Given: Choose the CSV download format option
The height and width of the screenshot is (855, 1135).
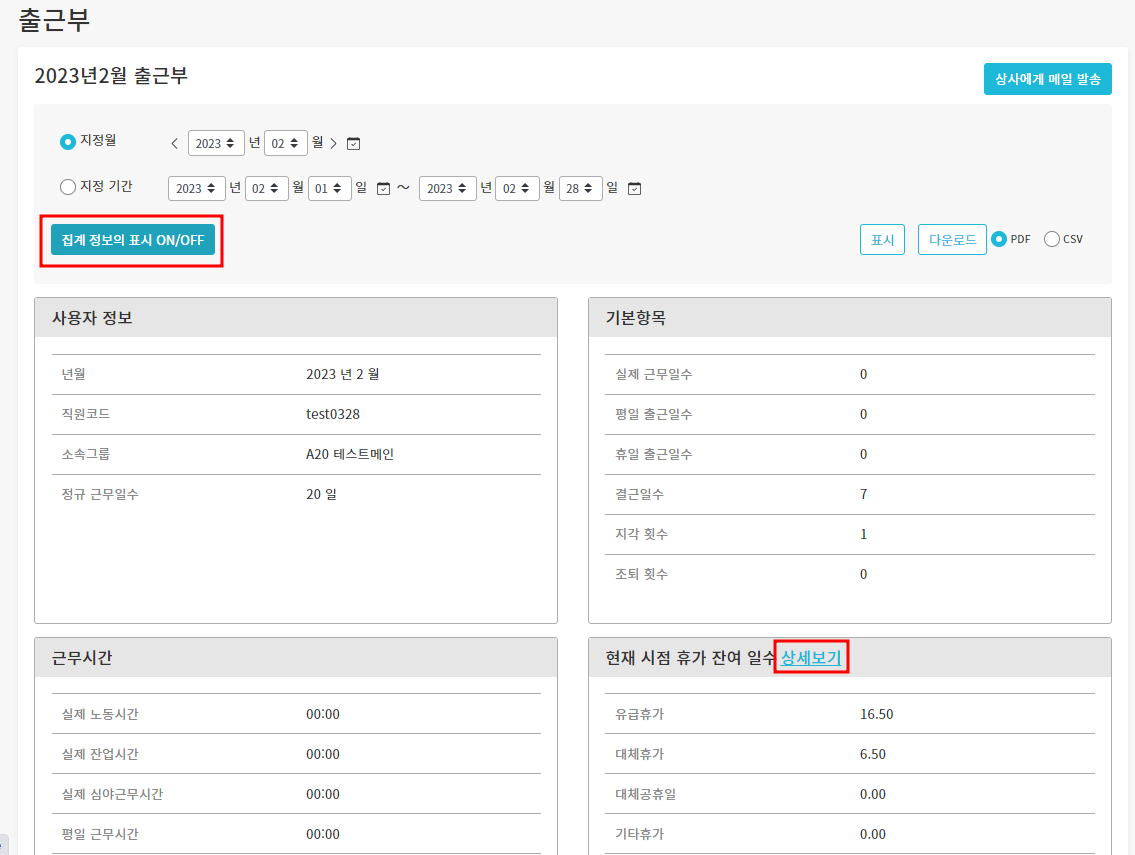Looking at the screenshot, I should 1051,239.
